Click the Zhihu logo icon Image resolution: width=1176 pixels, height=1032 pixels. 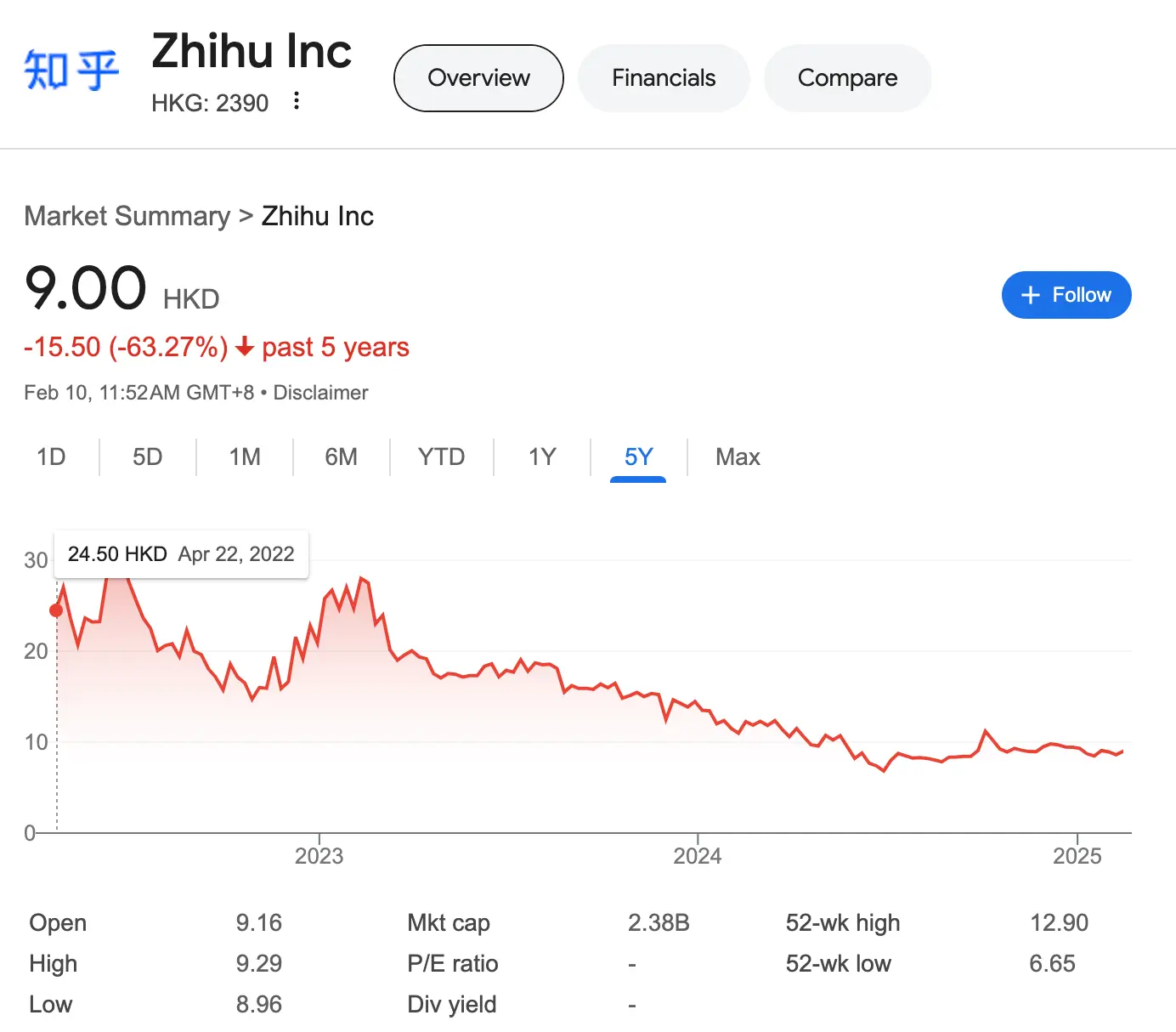[71, 70]
